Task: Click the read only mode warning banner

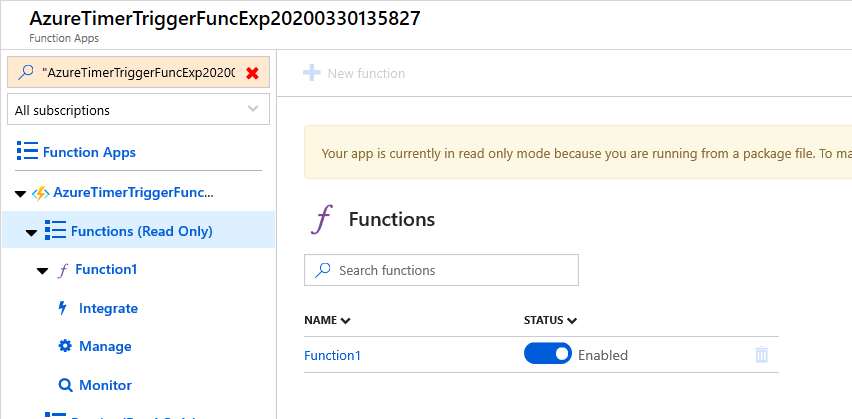Action: [578, 152]
